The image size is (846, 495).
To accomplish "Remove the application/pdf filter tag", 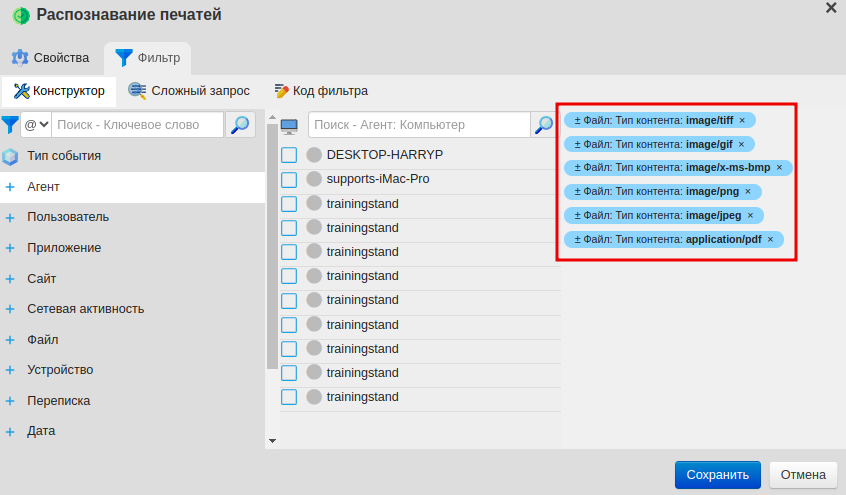I will (770, 240).
